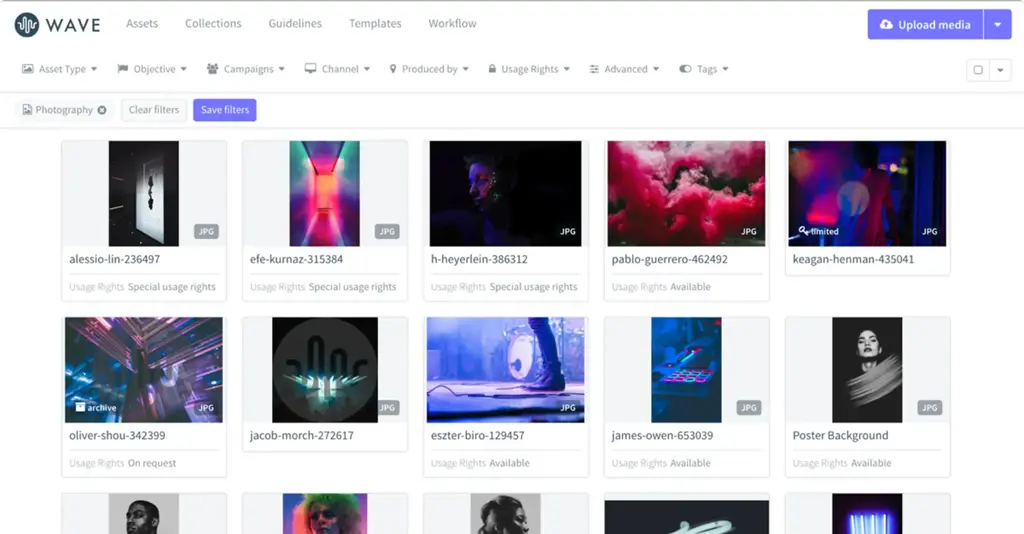Click 'Available' under james-owen-653039
1024x534 pixels.
690,463
